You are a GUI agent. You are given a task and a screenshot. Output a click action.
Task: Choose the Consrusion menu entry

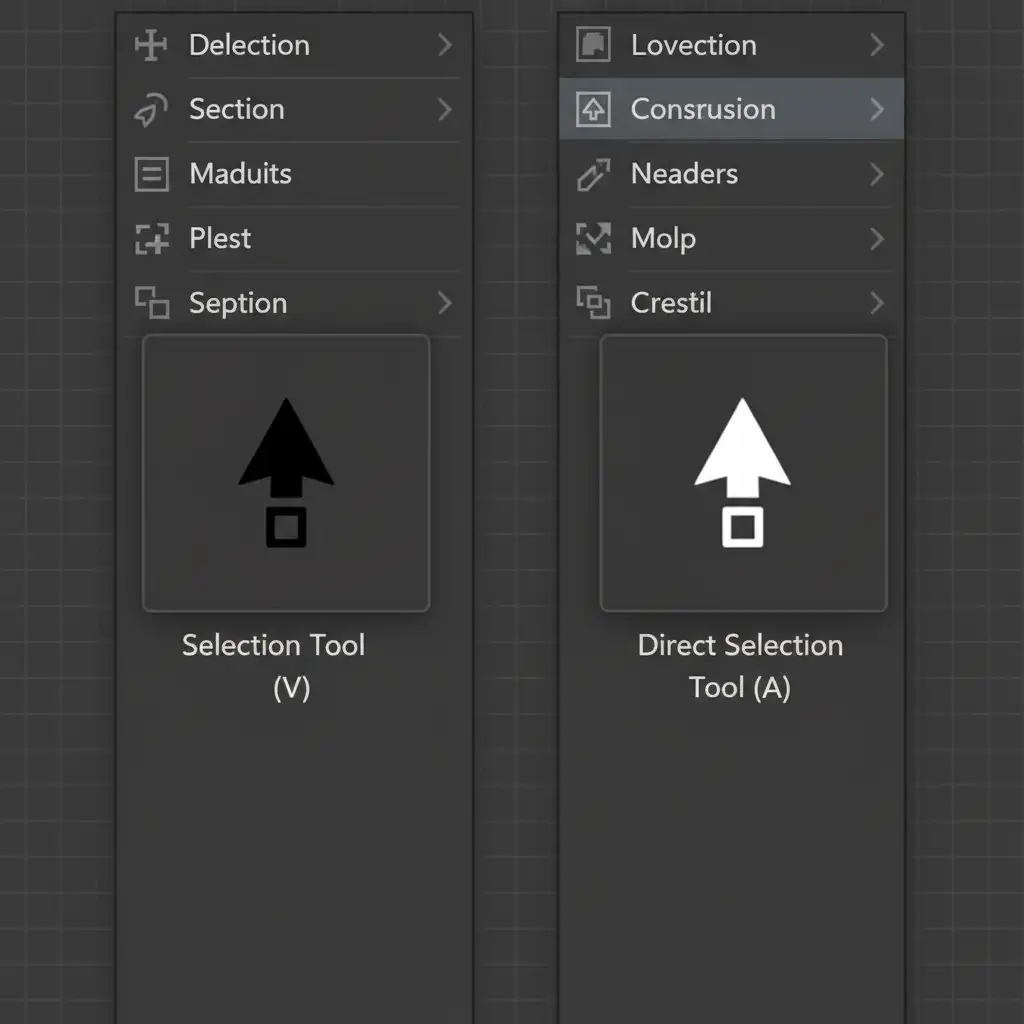[703, 110]
